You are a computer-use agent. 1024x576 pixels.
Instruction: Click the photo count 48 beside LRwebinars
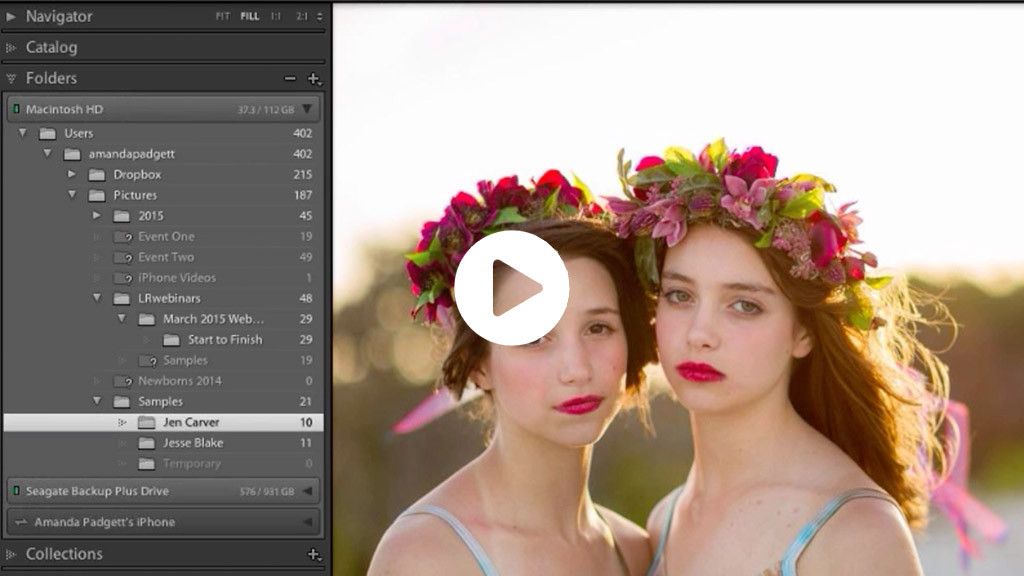point(305,298)
